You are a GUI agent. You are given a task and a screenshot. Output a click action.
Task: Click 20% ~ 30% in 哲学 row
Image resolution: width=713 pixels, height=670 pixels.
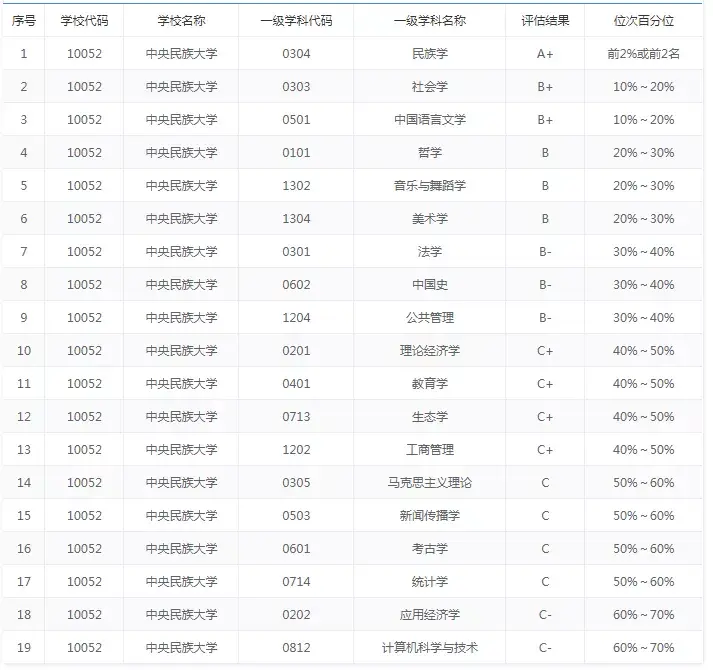(x=644, y=152)
